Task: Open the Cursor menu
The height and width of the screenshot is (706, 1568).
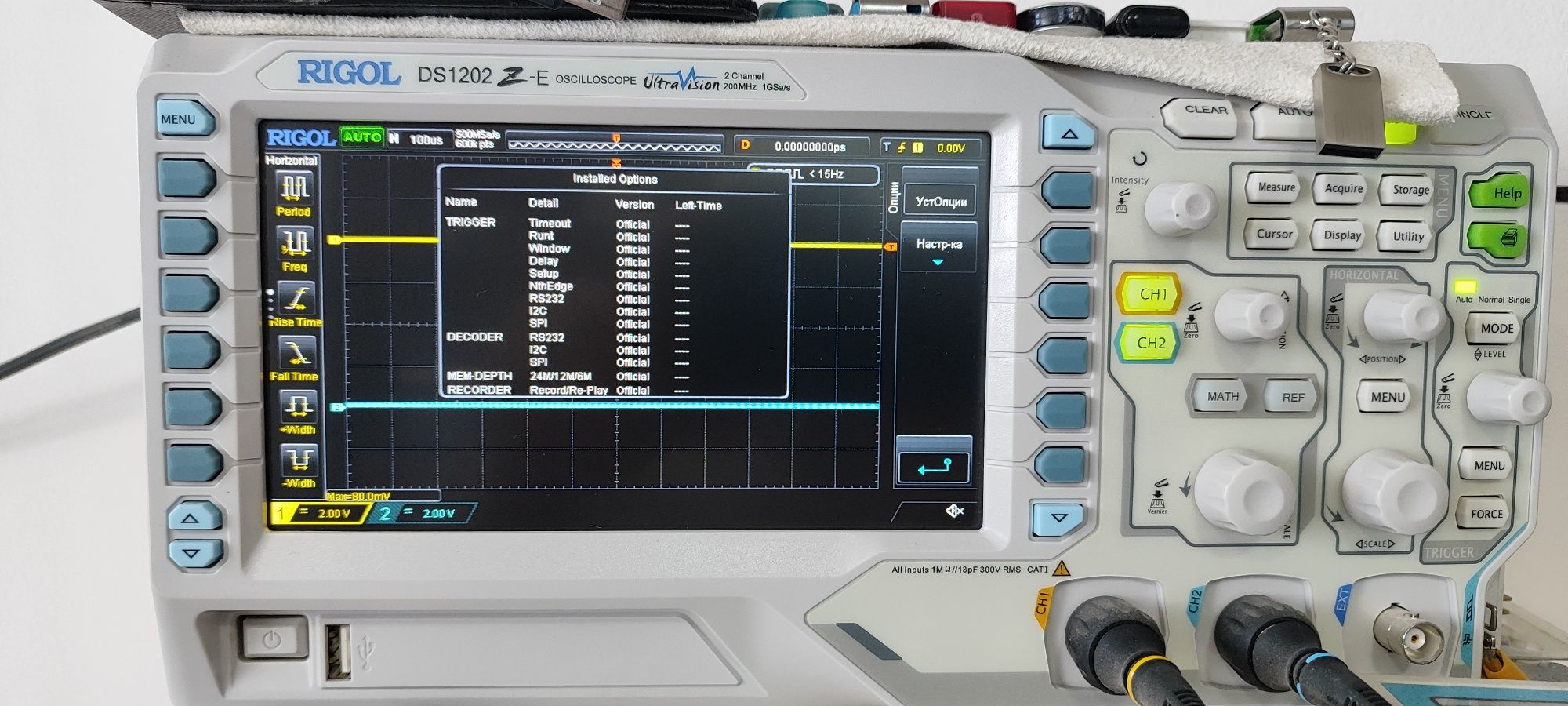Action: click(1274, 234)
